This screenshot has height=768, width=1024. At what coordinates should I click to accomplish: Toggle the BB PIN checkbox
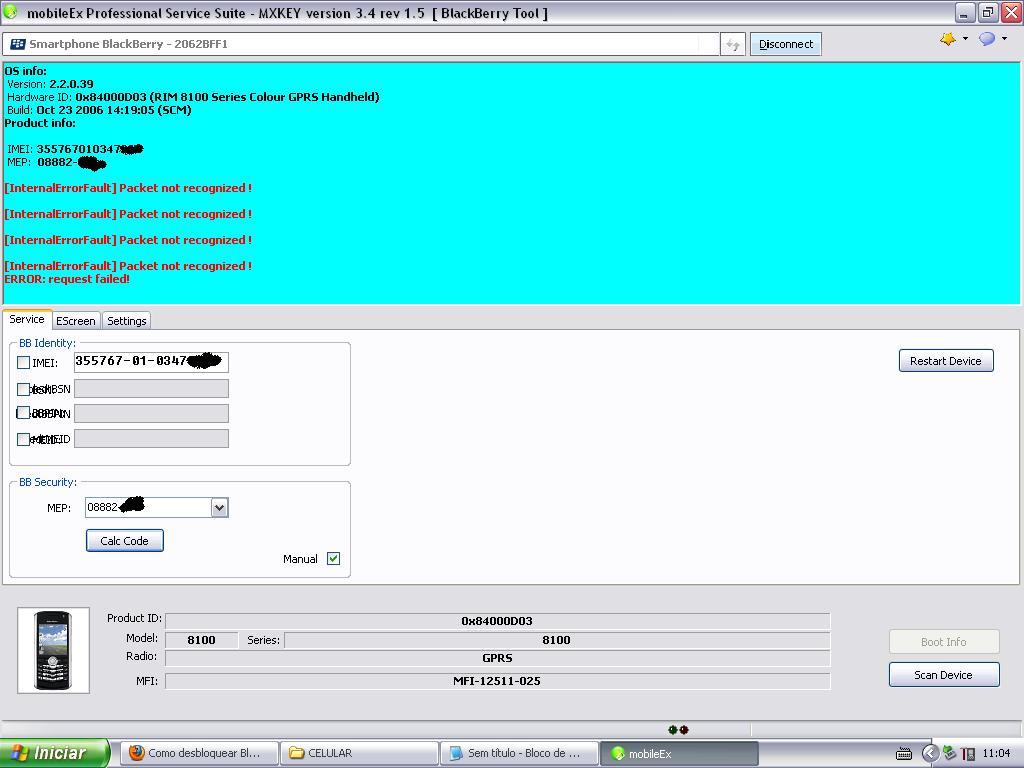(24, 413)
